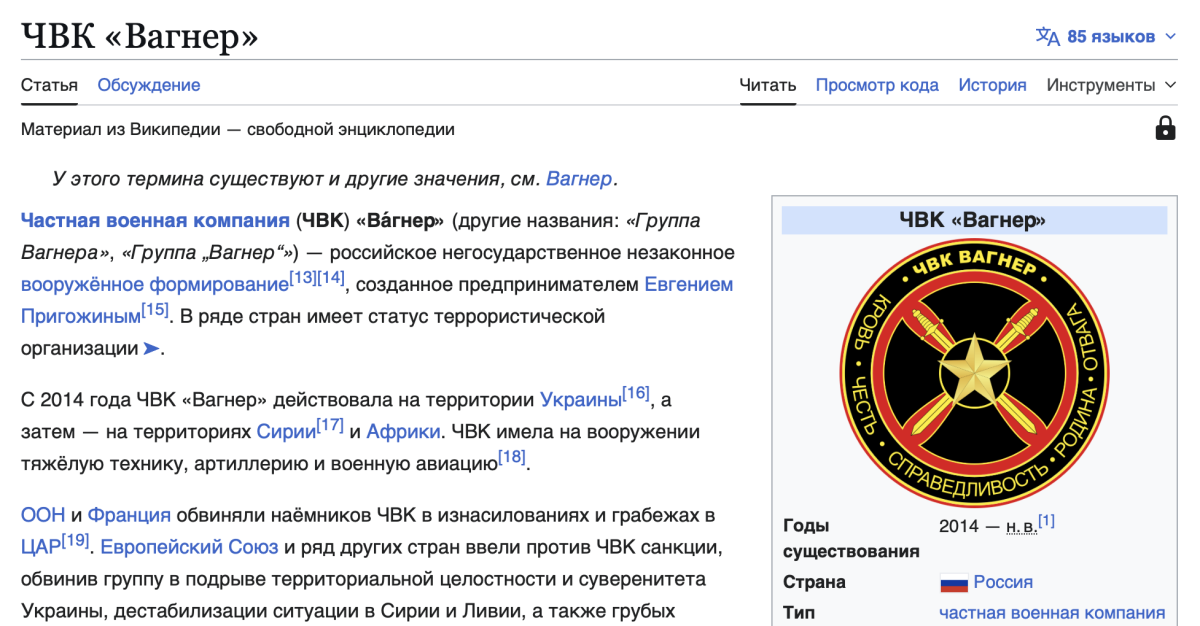This screenshot has height=626, width=1200.
Task: Expand the Инструменты tools menu
Action: tap(1111, 85)
